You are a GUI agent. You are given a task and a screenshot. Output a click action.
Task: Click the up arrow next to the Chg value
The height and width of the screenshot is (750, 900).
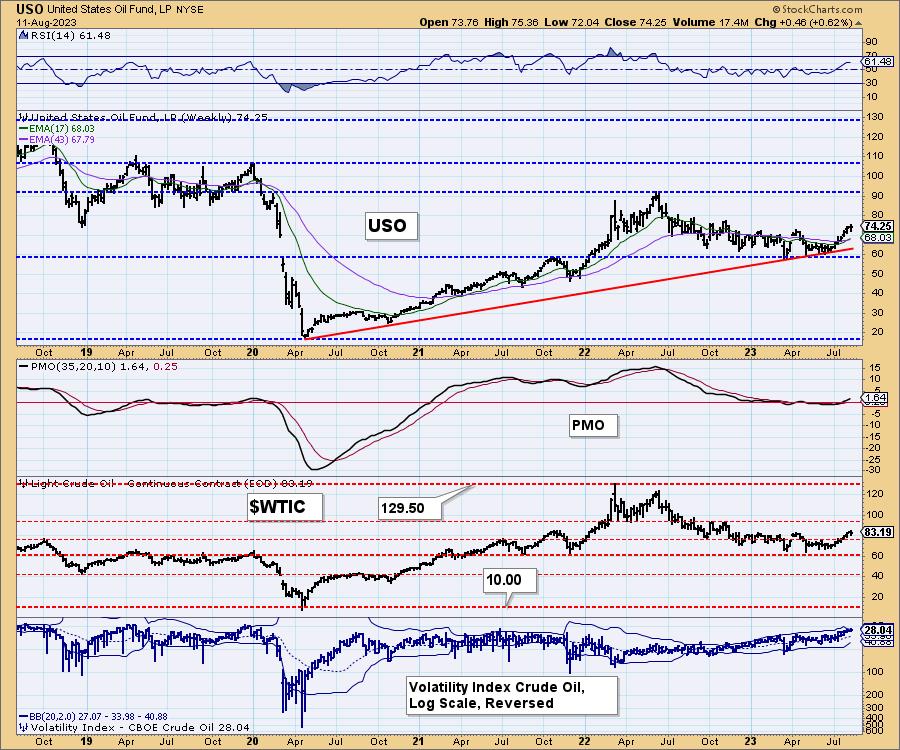tap(859, 23)
